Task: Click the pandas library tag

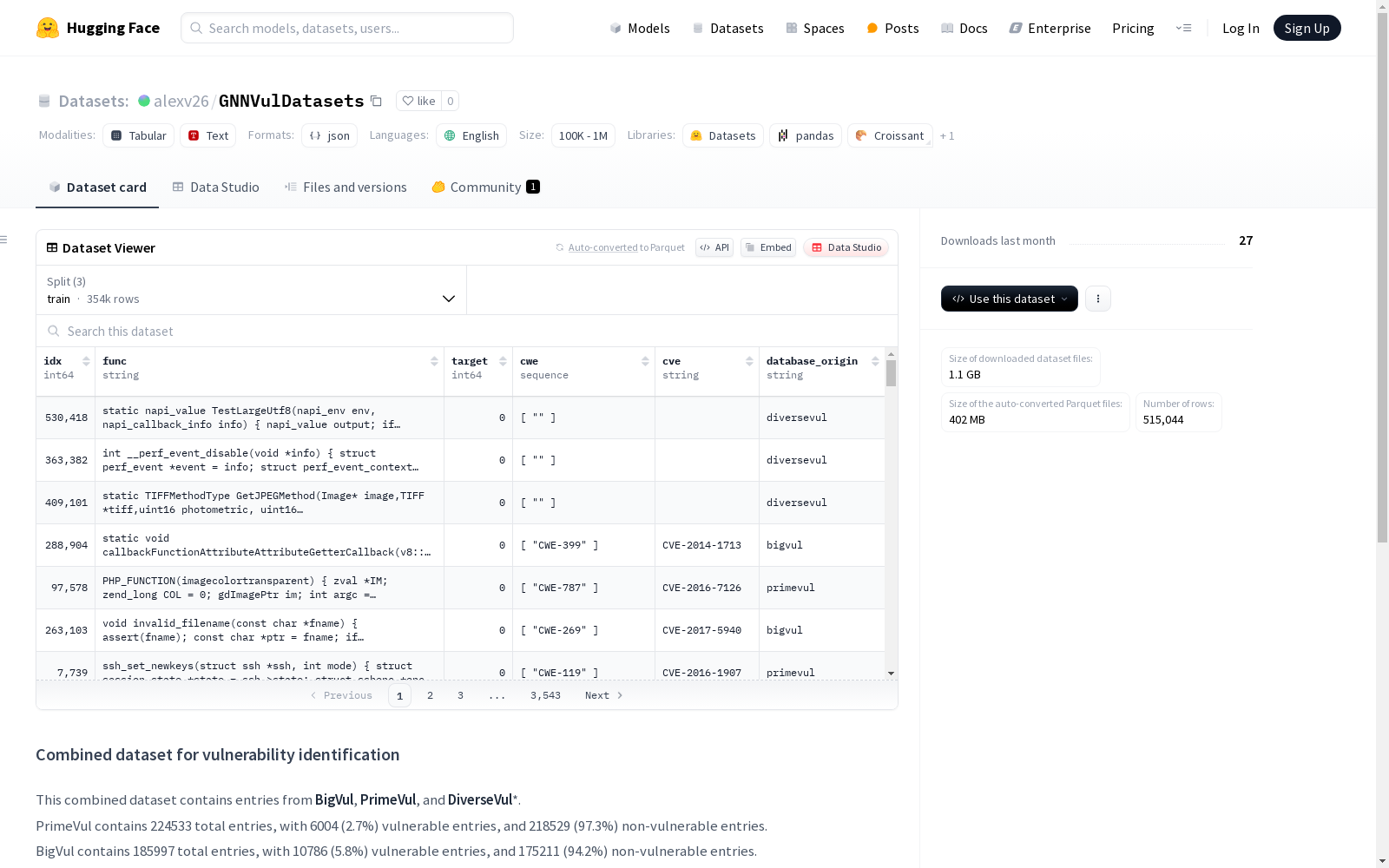Action: [x=806, y=135]
